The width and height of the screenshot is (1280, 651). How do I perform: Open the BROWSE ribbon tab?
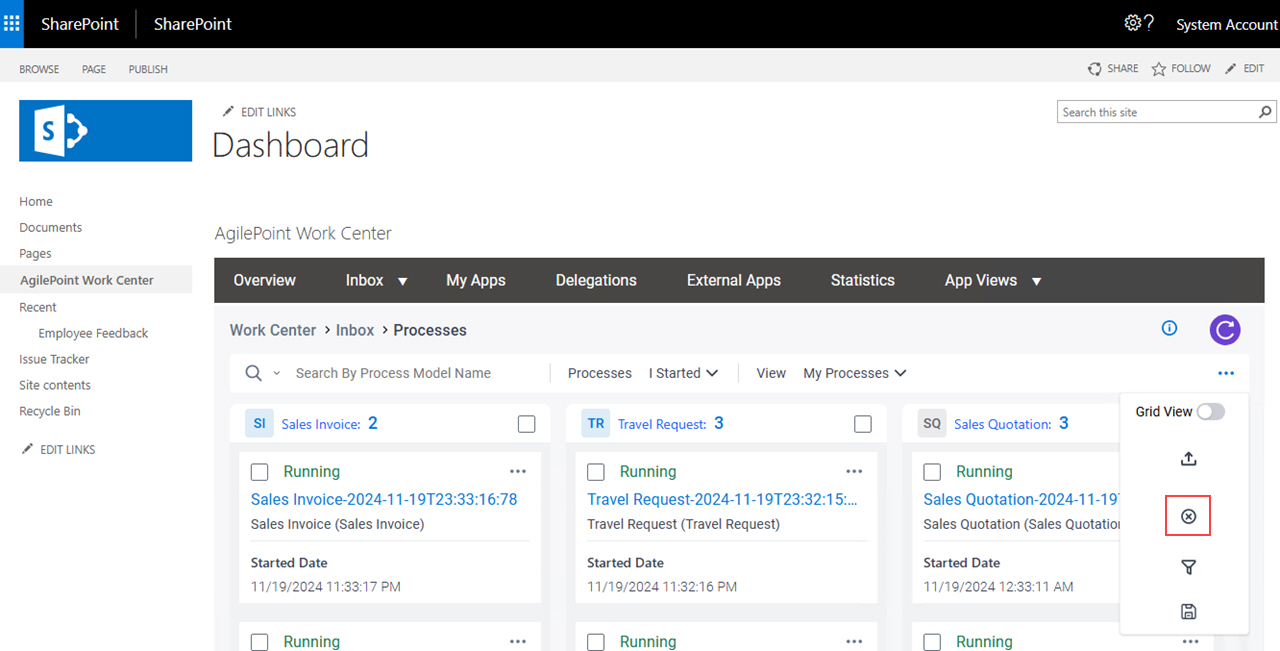39,69
